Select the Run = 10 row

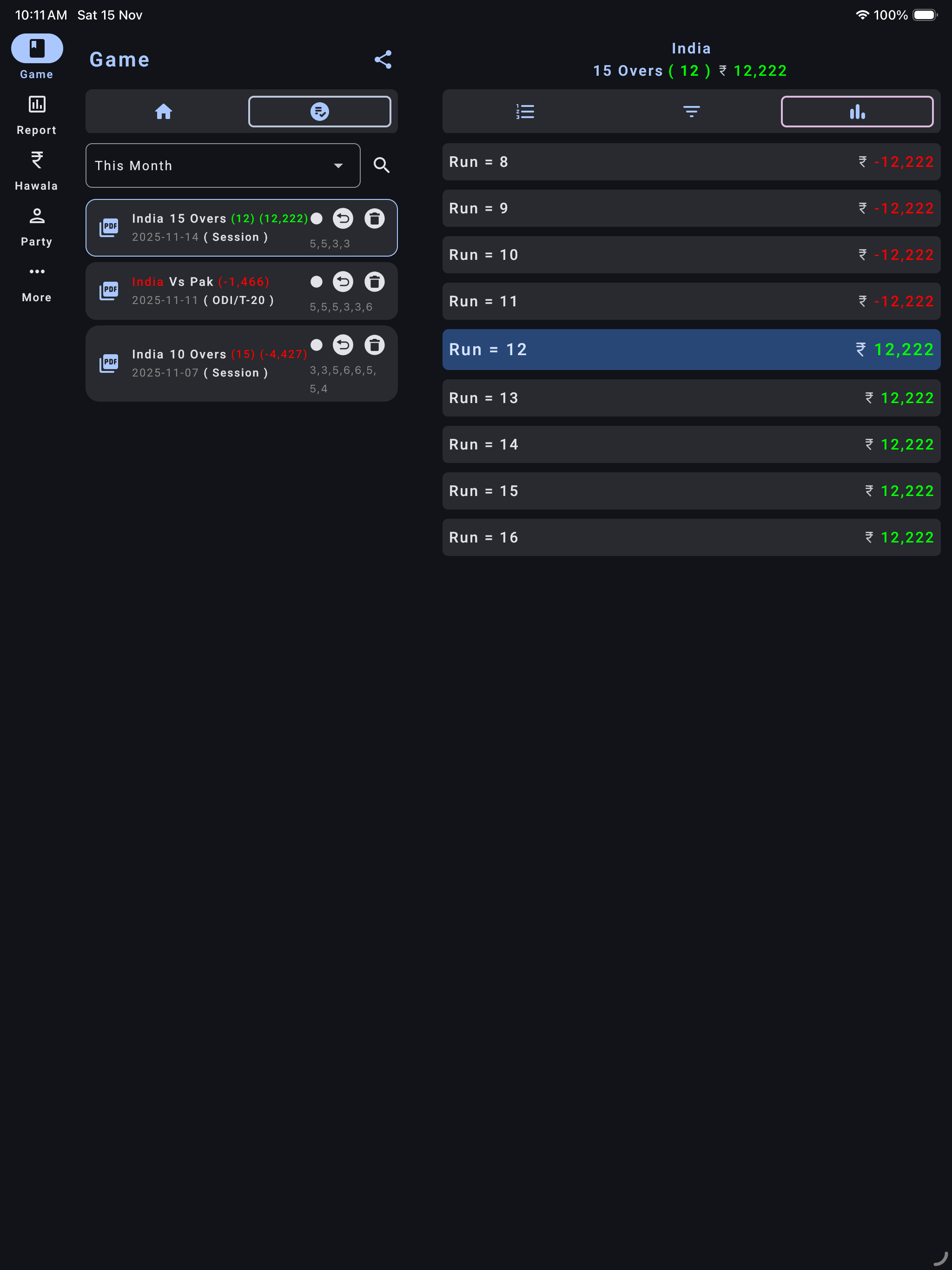coord(691,255)
